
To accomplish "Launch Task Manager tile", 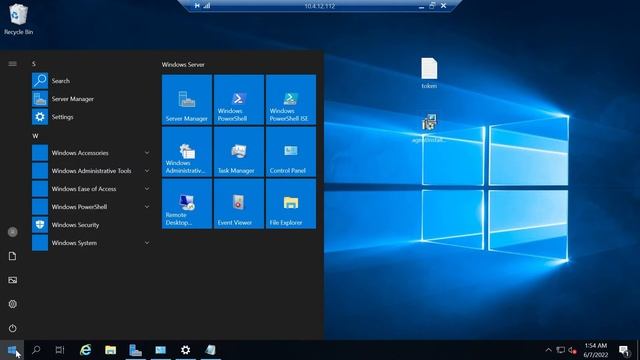I will click(239, 151).
